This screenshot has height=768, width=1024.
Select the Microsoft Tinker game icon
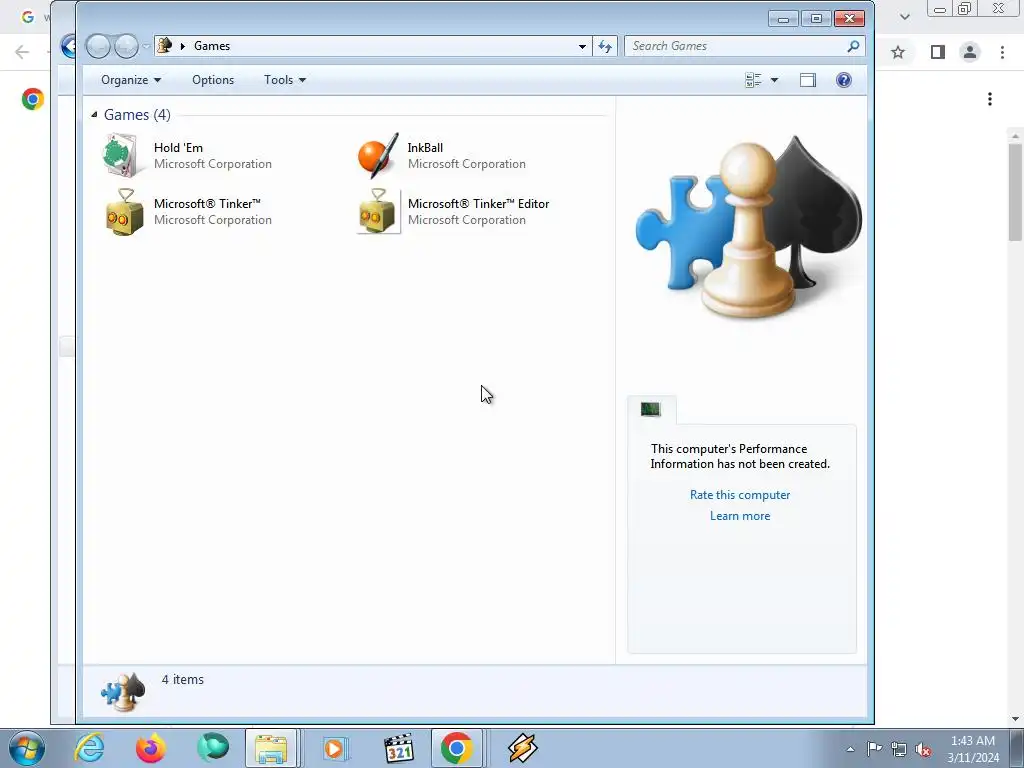(x=124, y=212)
